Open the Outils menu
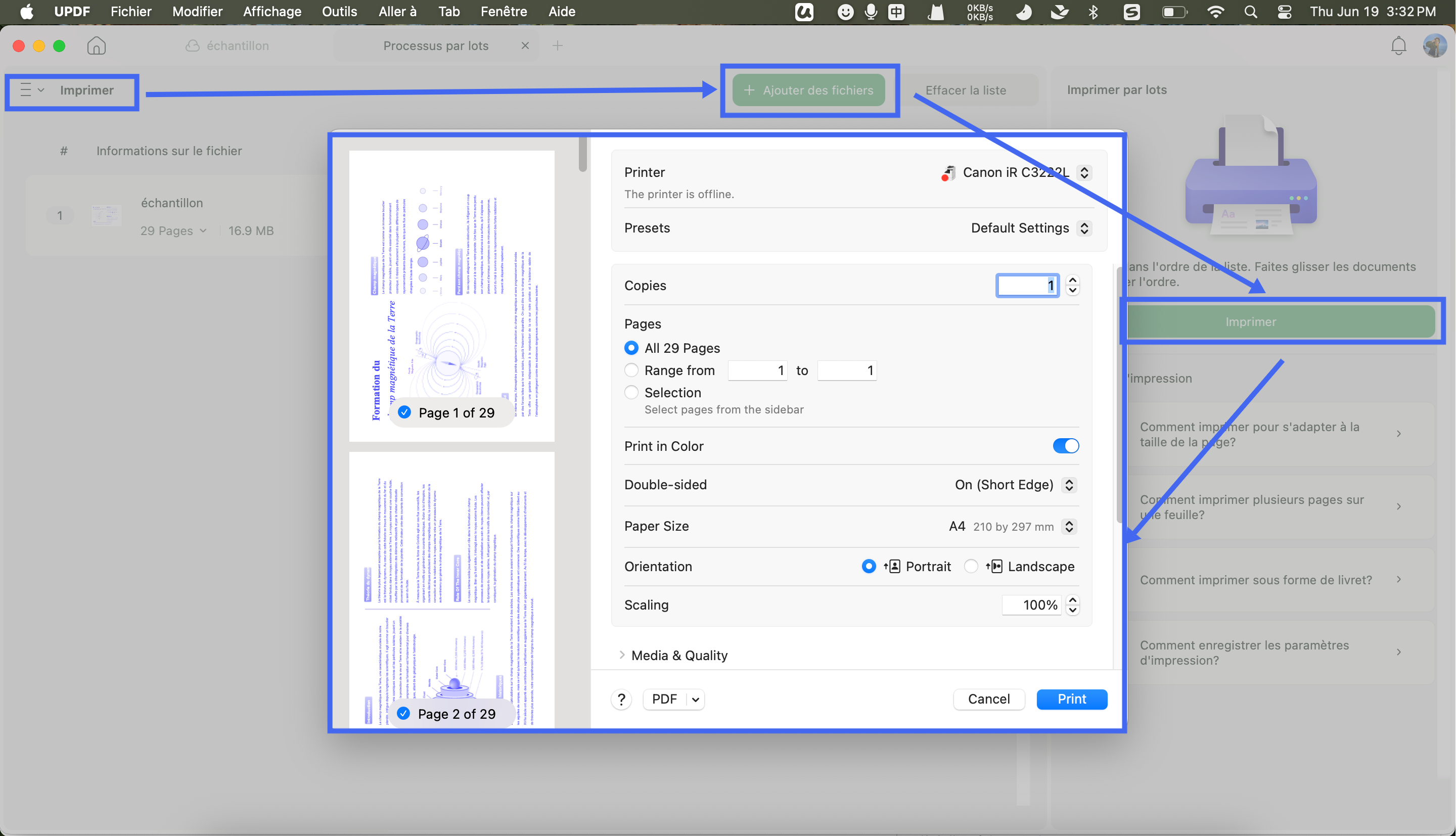The width and height of the screenshot is (1456, 836). [x=339, y=12]
